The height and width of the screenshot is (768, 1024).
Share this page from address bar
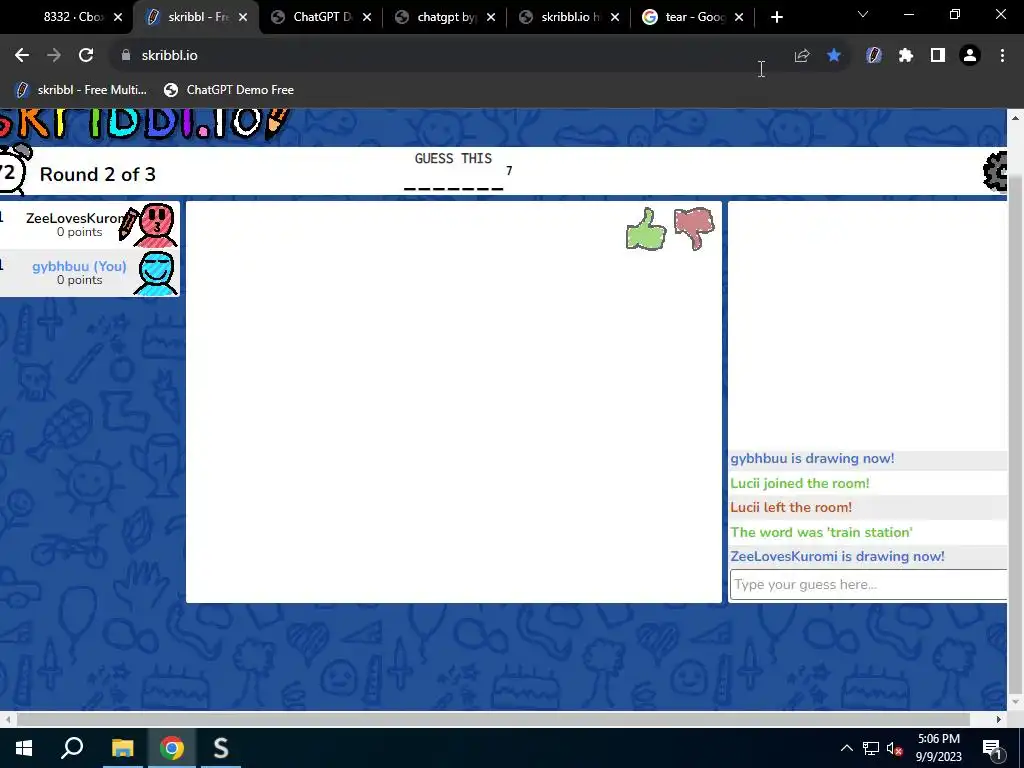coord(802,56)
